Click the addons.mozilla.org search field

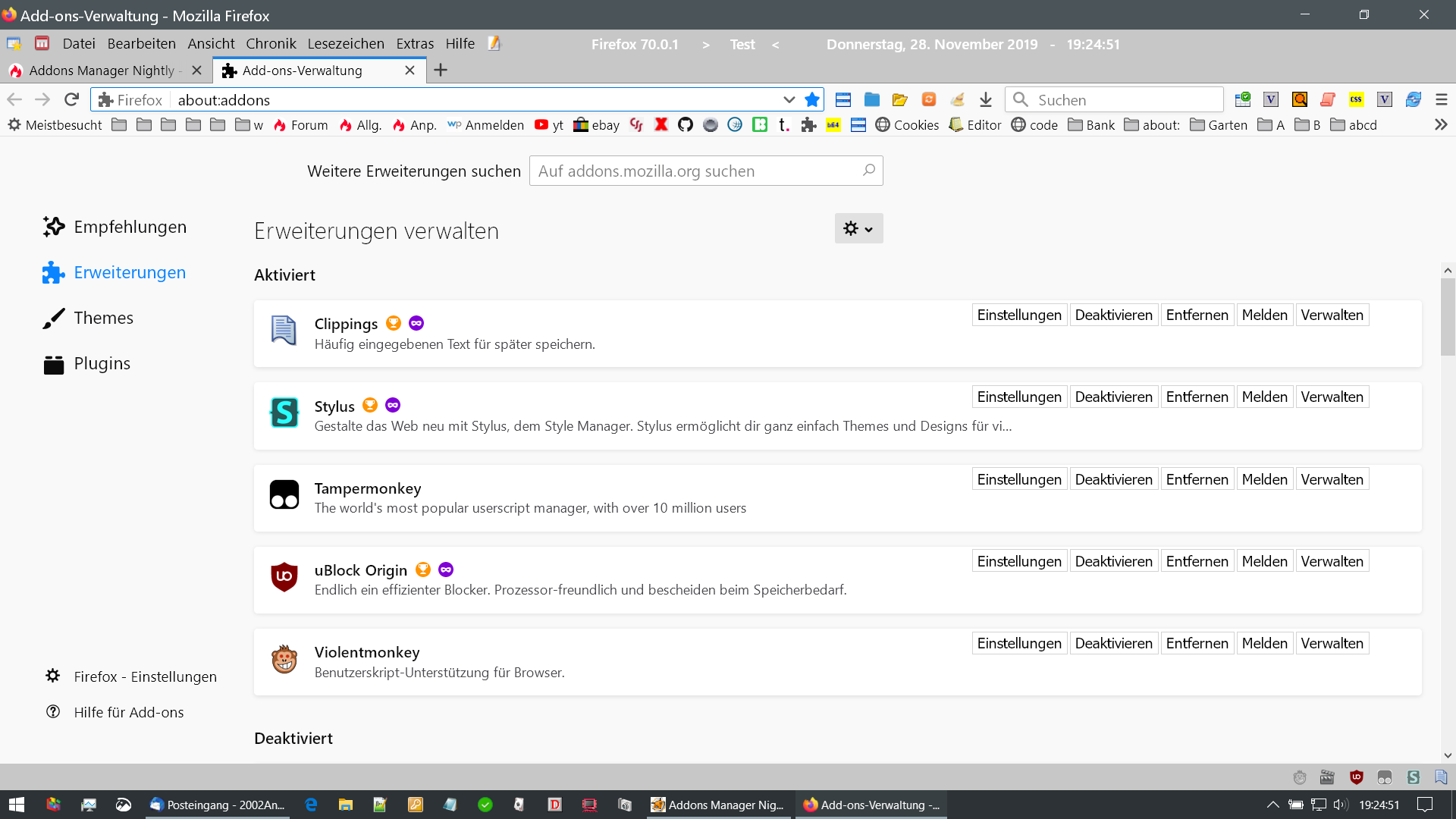[x=698, y=171]
